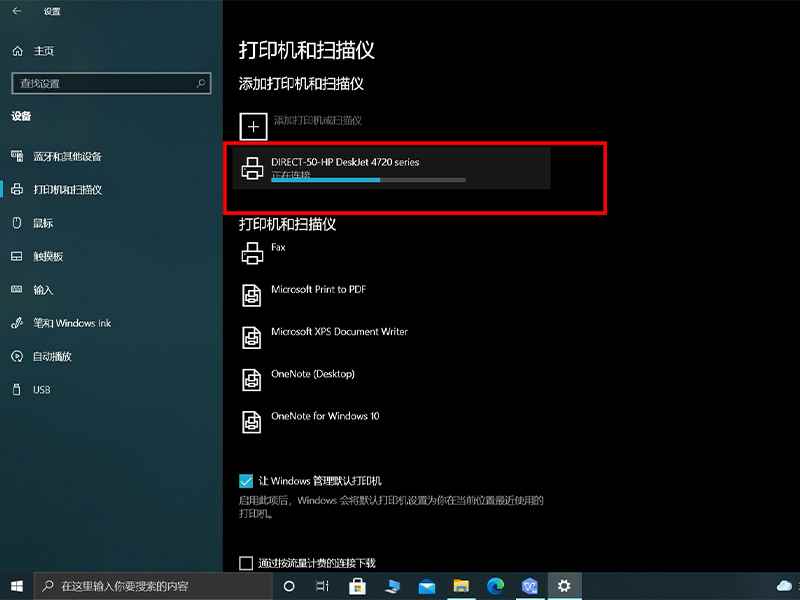The height and width of the screenshot is (600, 800).
Task: Open USB settings in sidebar
Action: (41, 390)
